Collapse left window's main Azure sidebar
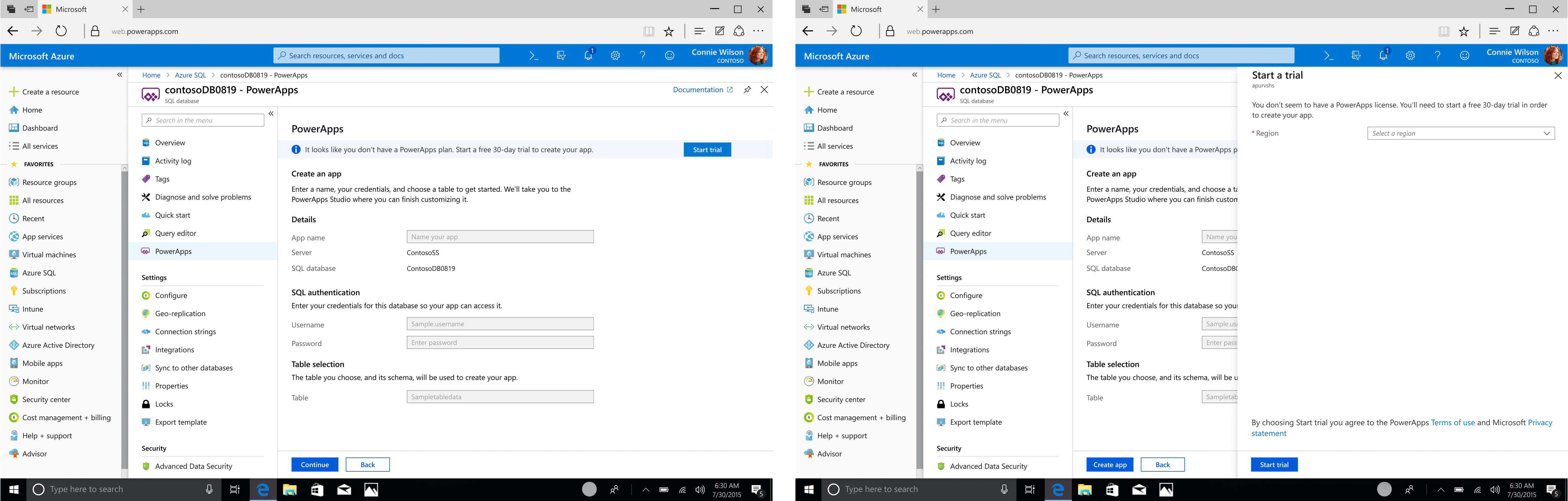Viewport: 1568px width, 501px height. point(119,75)
